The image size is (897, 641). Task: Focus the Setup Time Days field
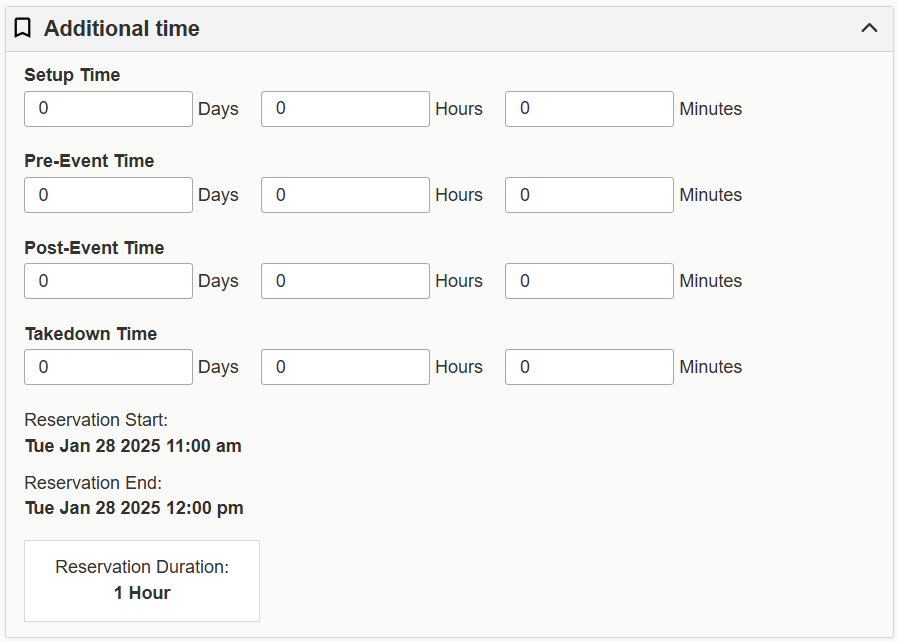tap(108, 109)
